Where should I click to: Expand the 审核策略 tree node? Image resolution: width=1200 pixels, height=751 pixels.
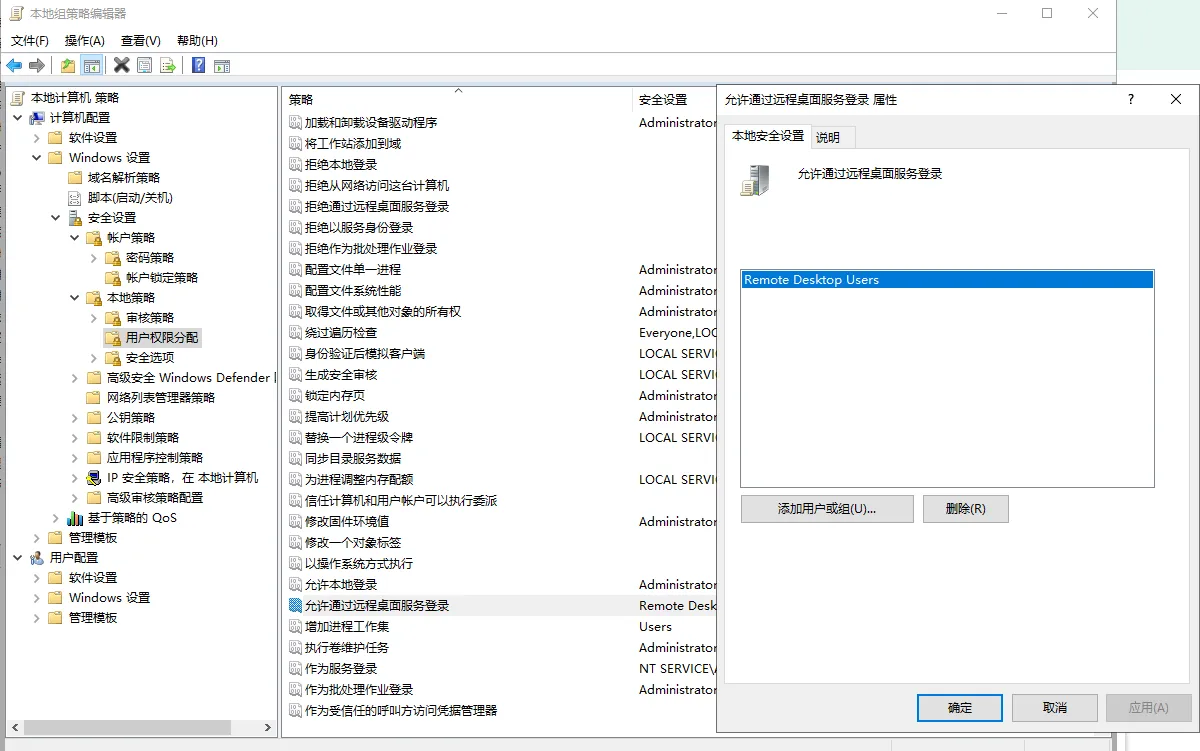pos(94,318)
